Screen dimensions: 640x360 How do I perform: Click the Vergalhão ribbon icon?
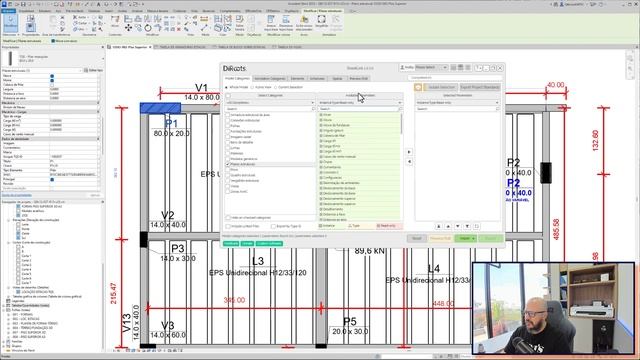[322, 21]
